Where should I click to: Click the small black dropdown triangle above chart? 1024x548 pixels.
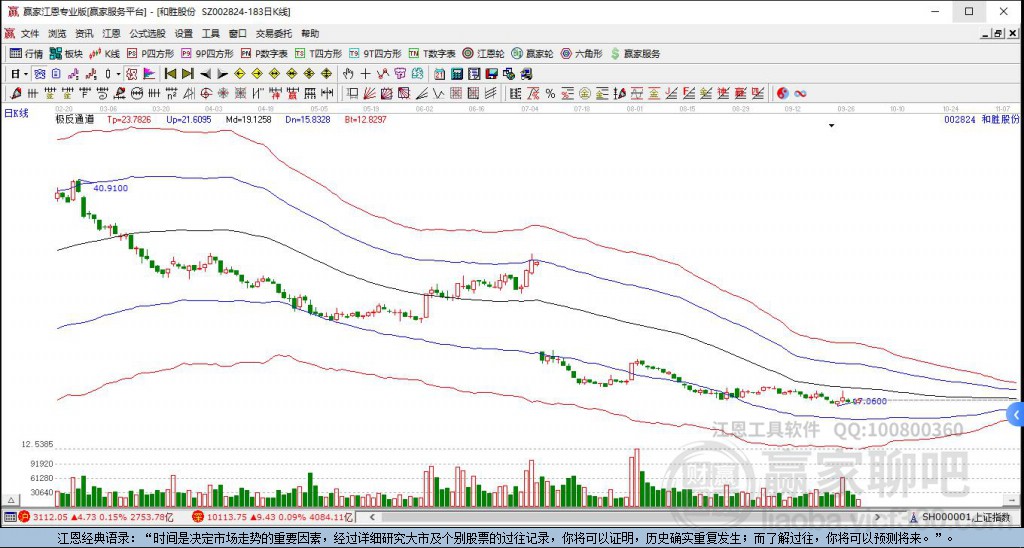[x=831, y=125]
